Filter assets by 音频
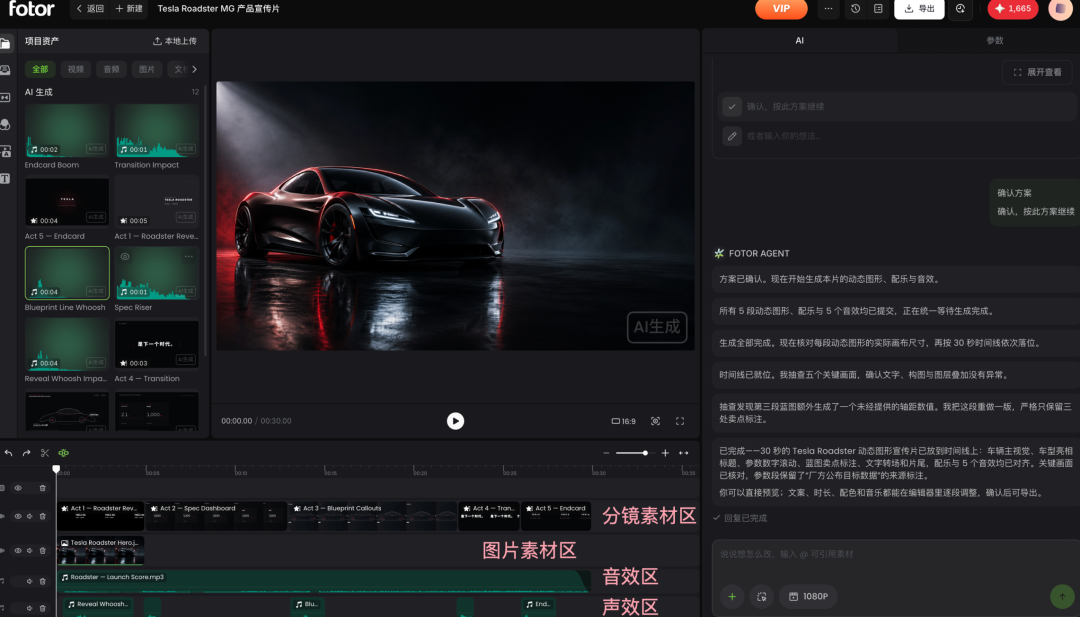1080x617 pixels. point(112,69)
